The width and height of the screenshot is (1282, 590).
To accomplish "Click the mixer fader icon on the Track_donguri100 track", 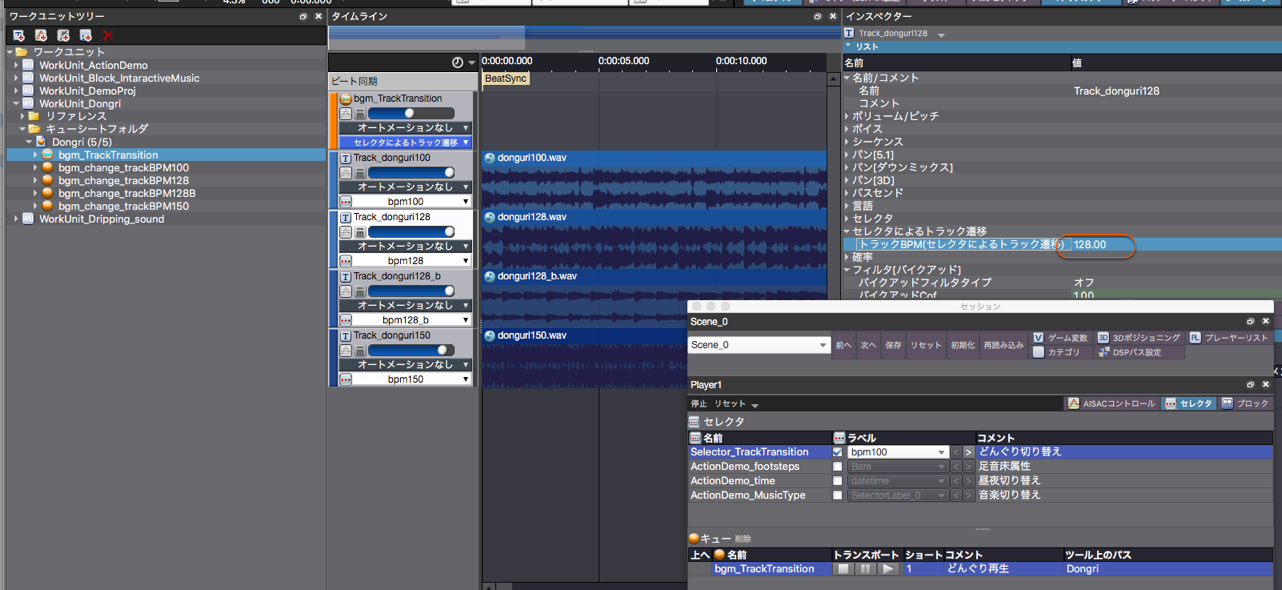I will tap(360, 174).
